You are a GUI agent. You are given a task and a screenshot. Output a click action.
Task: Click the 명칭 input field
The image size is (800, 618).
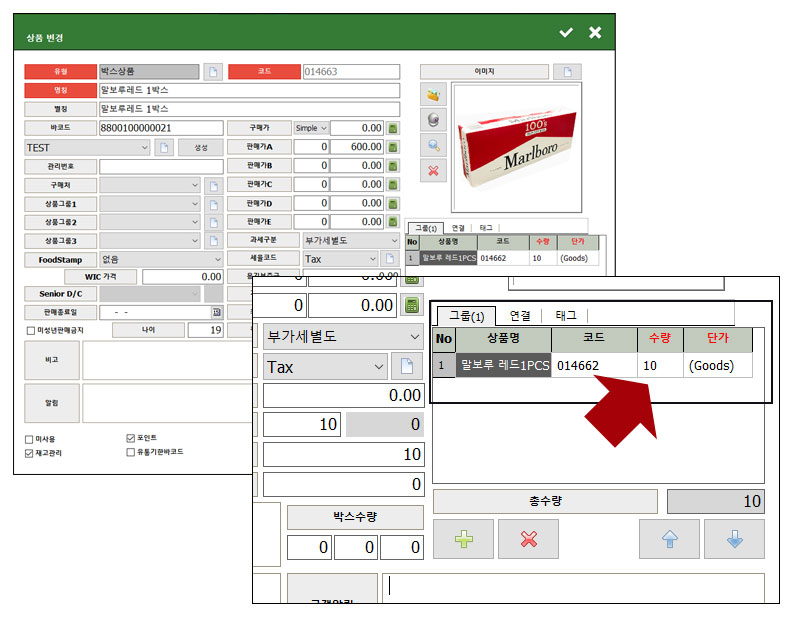point(249,90)
